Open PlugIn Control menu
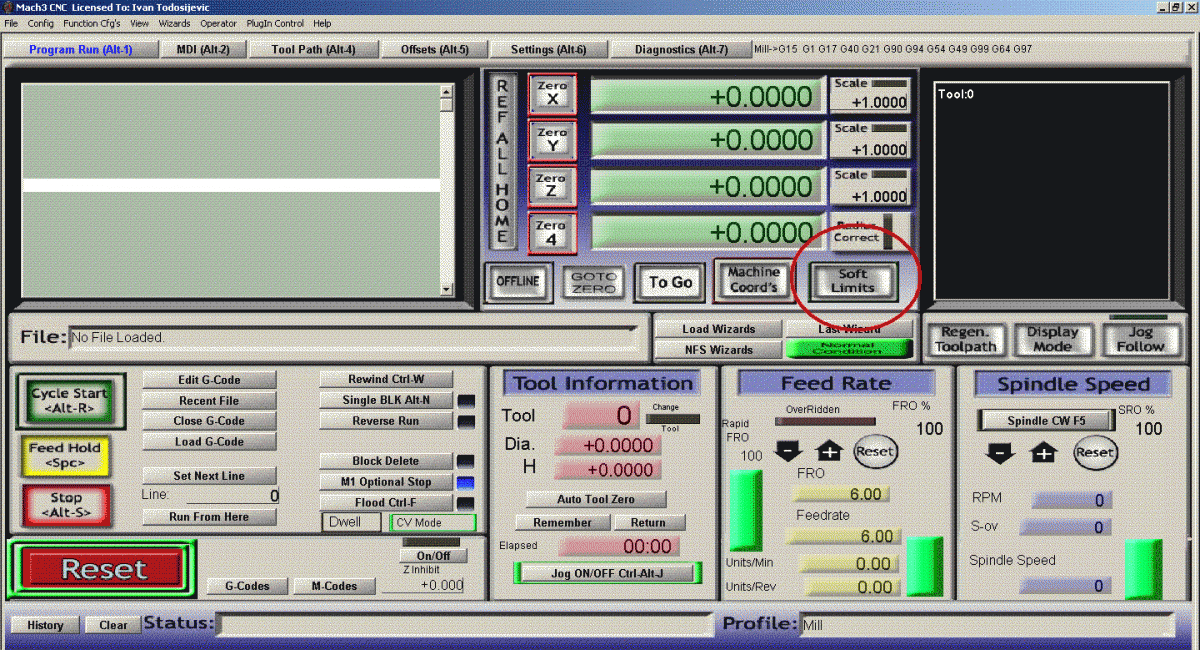 click(x=275, y=23)
